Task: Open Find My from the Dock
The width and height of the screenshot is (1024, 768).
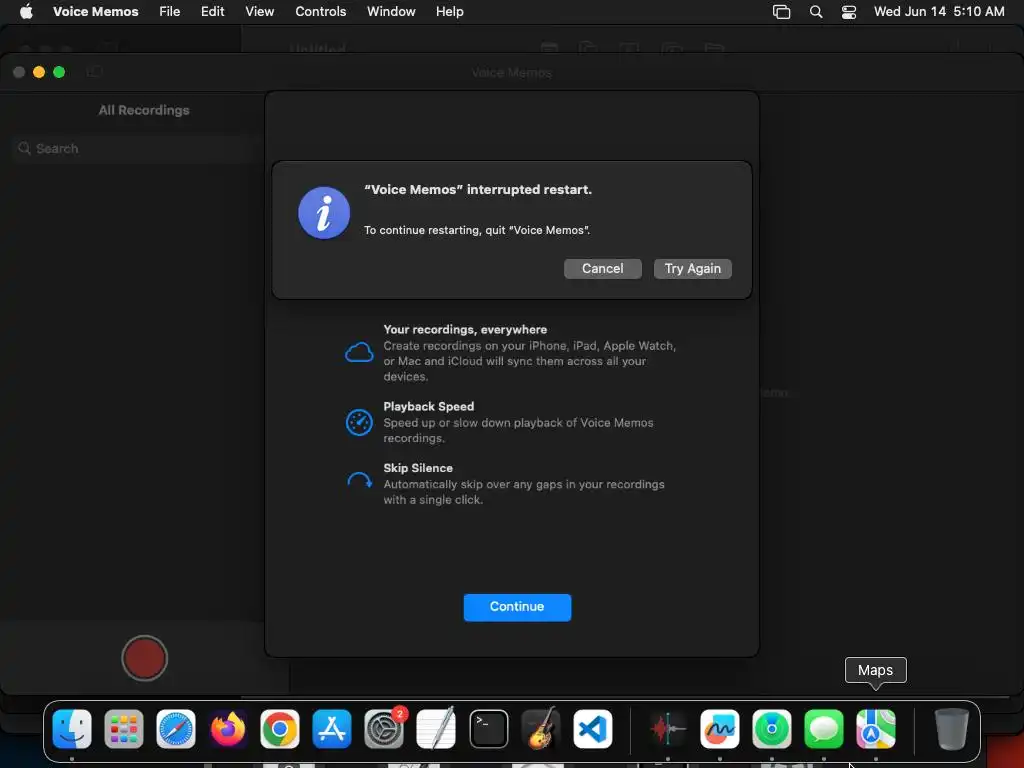Action: coord(772,728)
